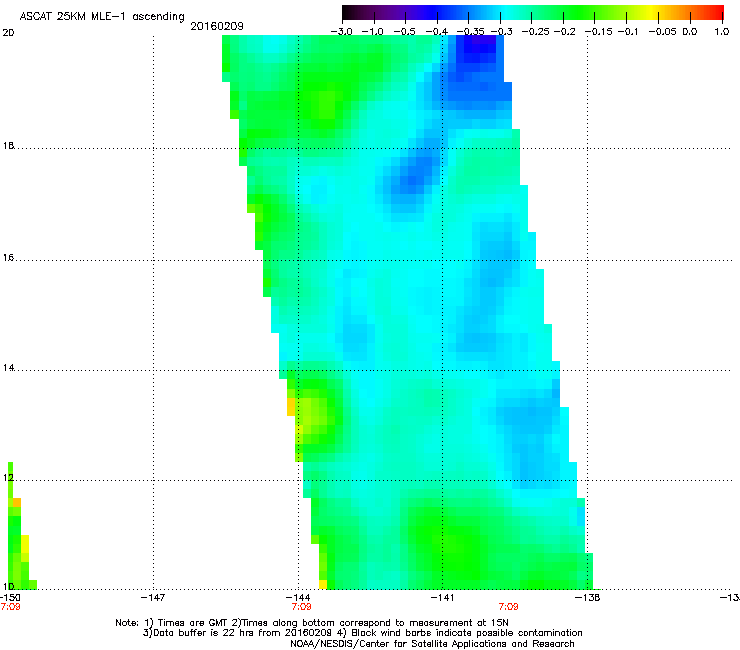Select the latitude axis label '10'
The image size is (740, 650).
(x=8, y=586)
